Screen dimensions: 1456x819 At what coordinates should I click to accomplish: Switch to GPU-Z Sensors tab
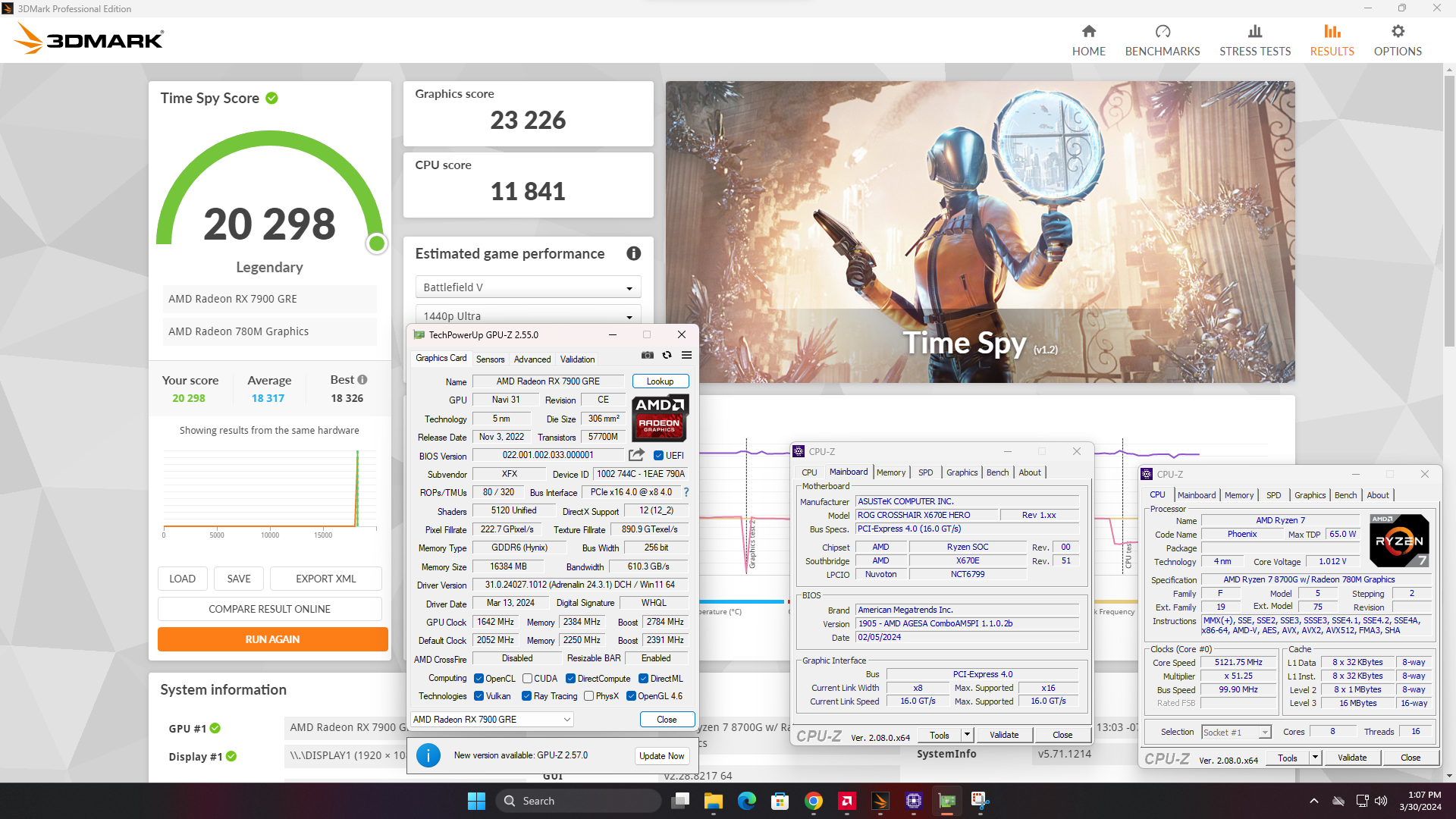point(490,359)
